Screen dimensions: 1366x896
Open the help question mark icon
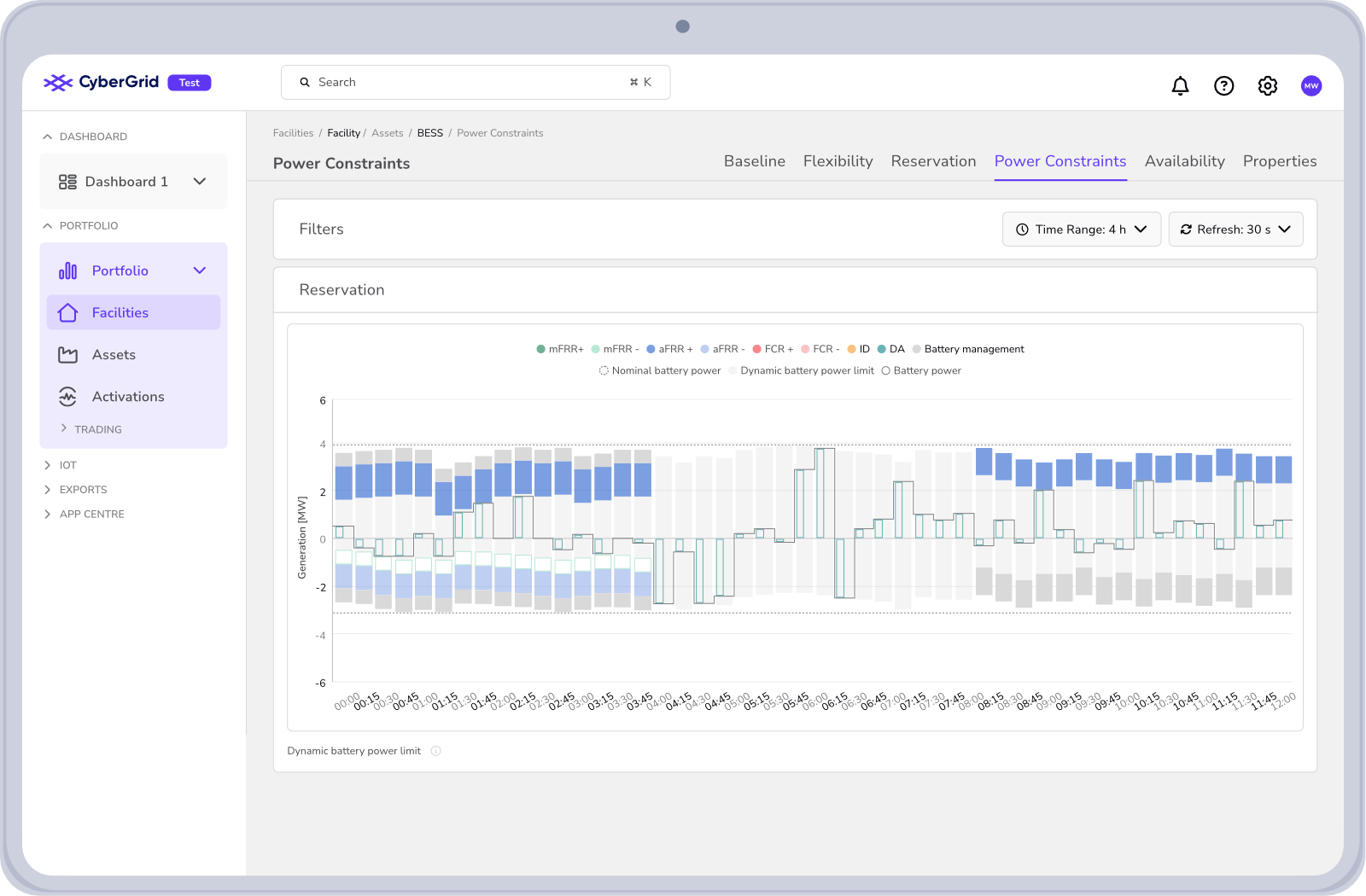pyautogui.click(x=1223, y=85)
